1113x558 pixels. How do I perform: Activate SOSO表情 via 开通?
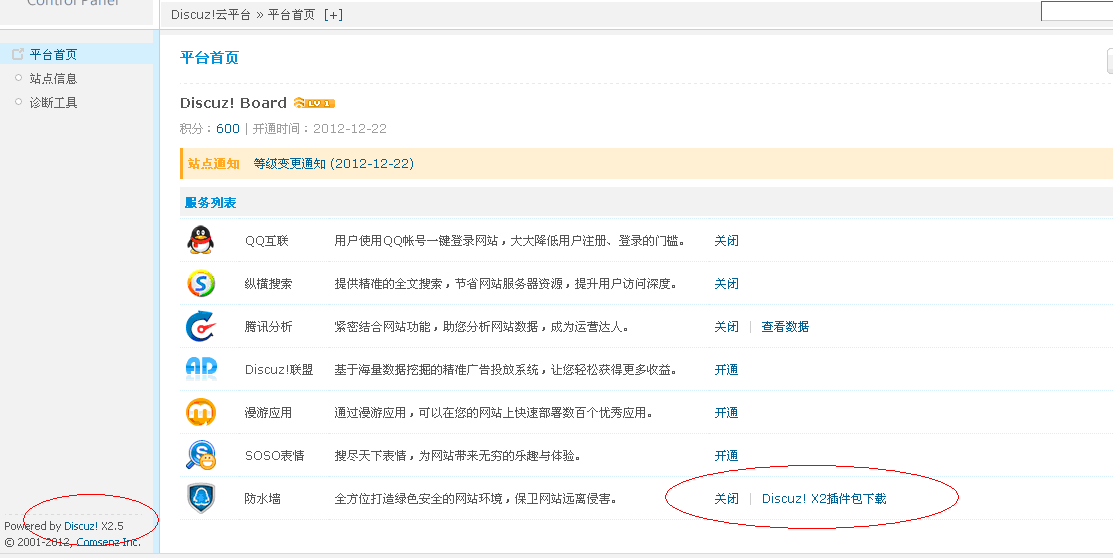point(726,456)
